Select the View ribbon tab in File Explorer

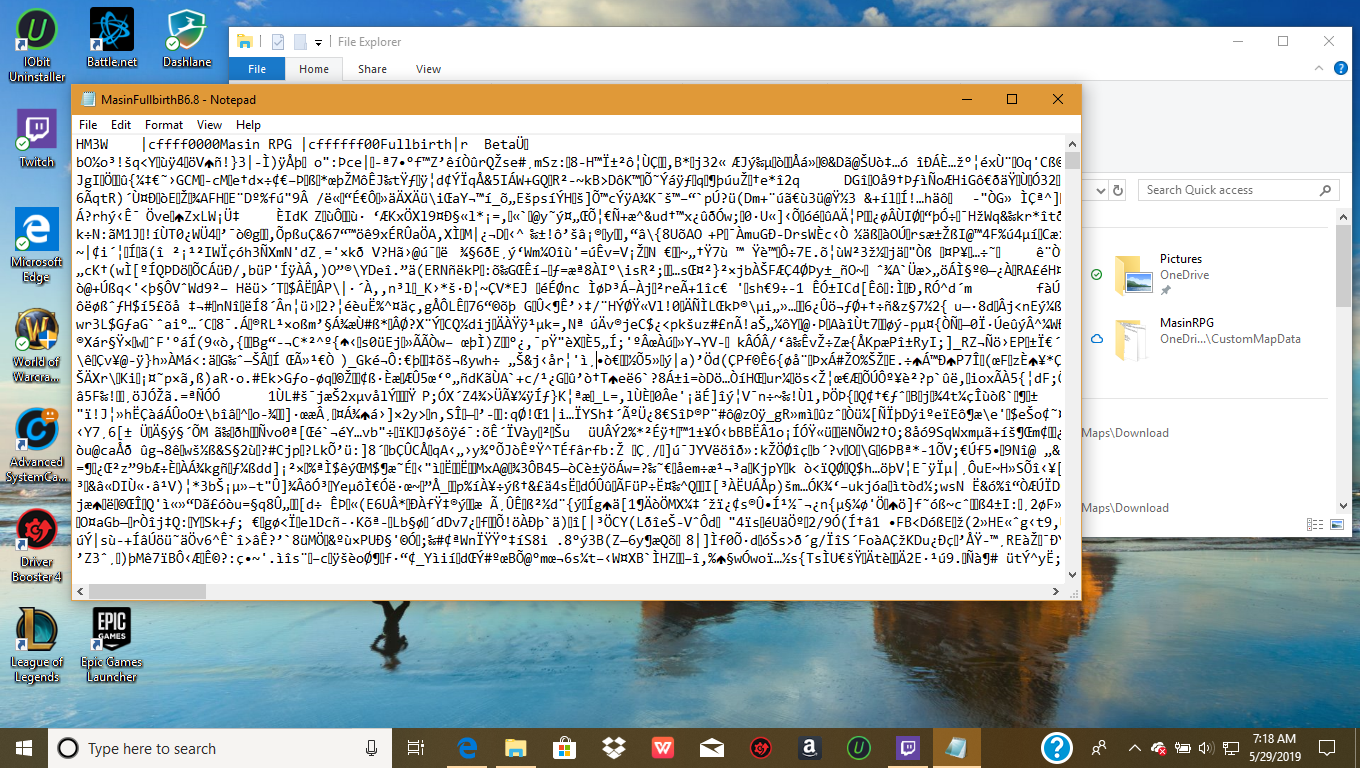tap(428, 69)
